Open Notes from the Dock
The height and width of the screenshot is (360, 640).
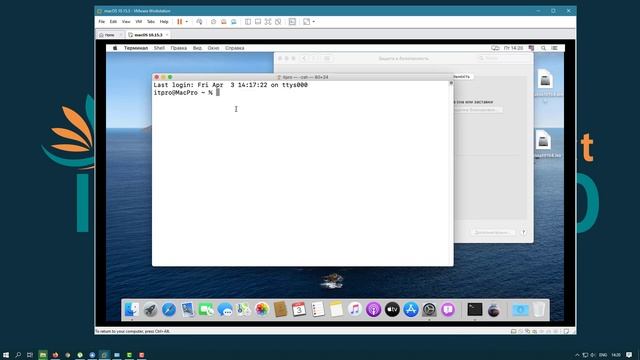[336, 310]
